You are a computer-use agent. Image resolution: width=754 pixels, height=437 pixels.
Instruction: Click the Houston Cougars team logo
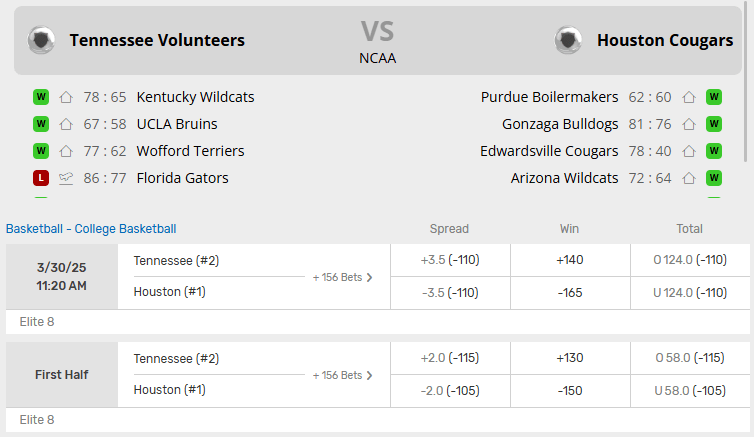[568, 40]
